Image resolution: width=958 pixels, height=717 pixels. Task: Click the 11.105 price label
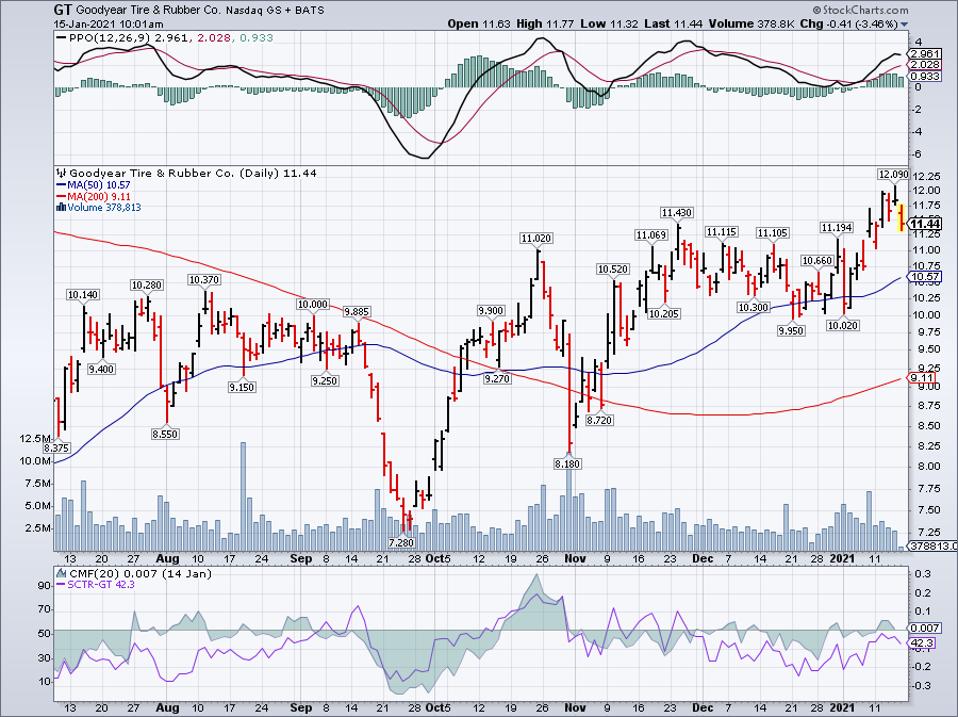point(772,233)
